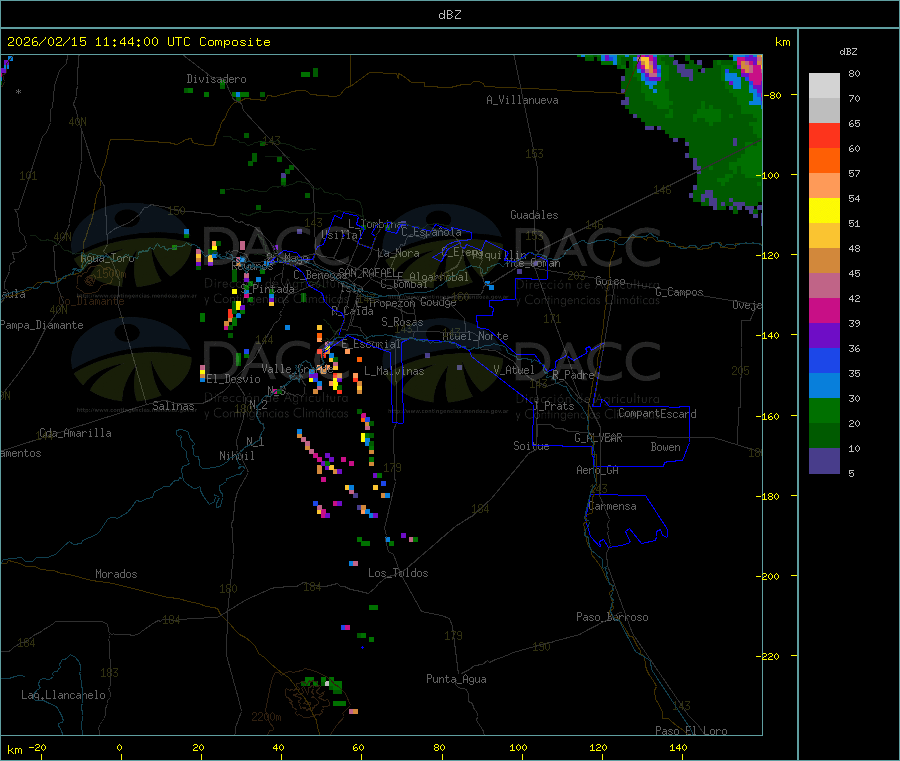The image size is (900, 761).
Task: Click the 'Divisadero' map label
Action: 216,79
